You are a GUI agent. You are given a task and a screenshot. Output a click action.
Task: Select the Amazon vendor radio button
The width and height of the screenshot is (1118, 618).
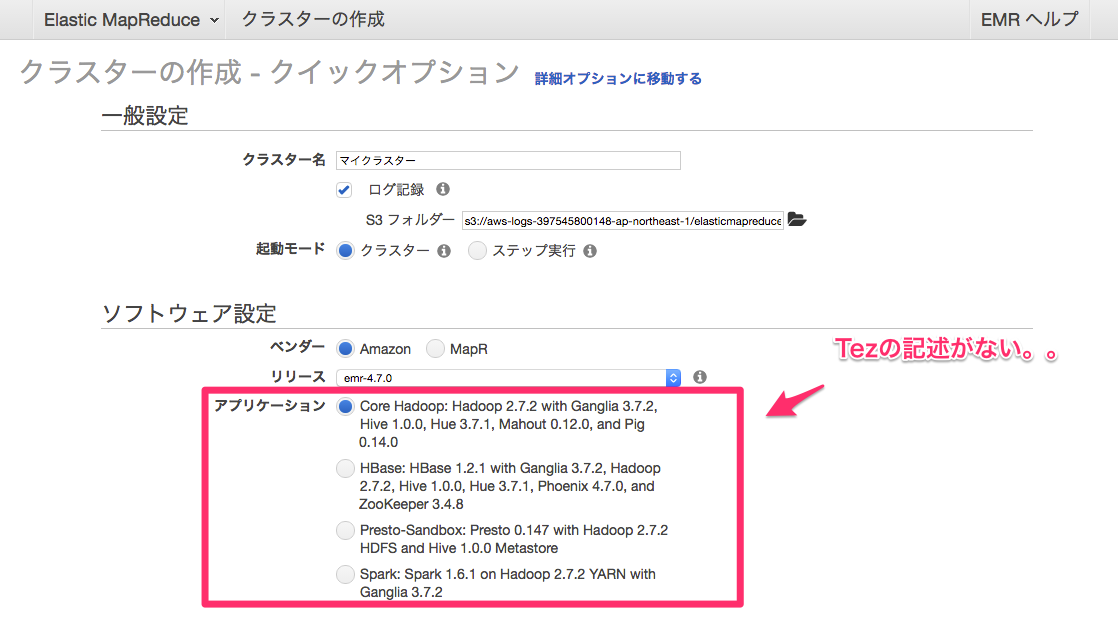[345, 349]
